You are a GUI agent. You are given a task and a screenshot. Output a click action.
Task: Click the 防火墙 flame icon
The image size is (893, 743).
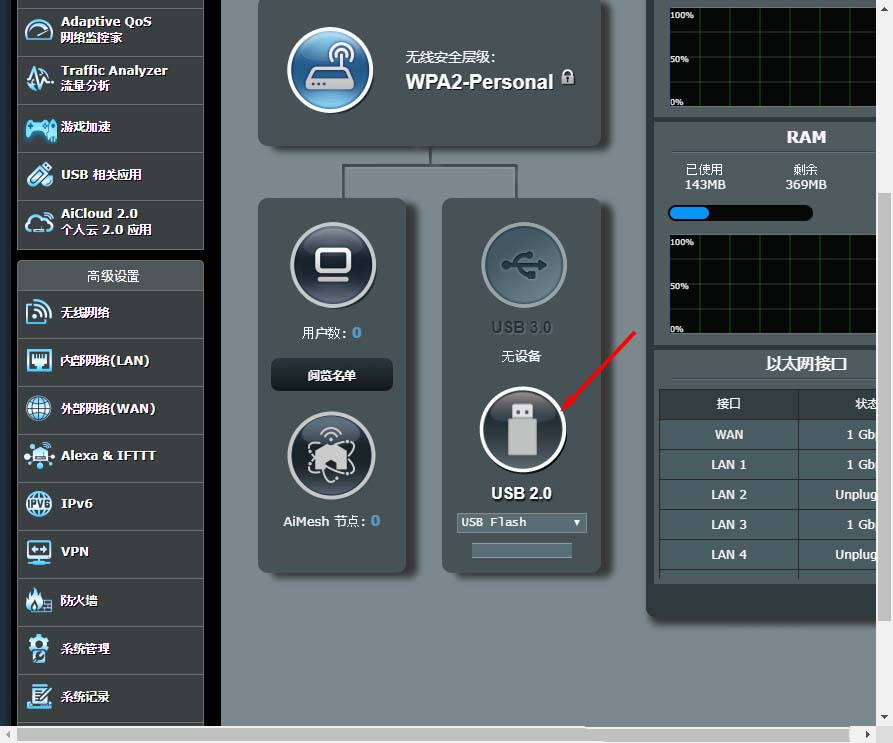(38, 600)
